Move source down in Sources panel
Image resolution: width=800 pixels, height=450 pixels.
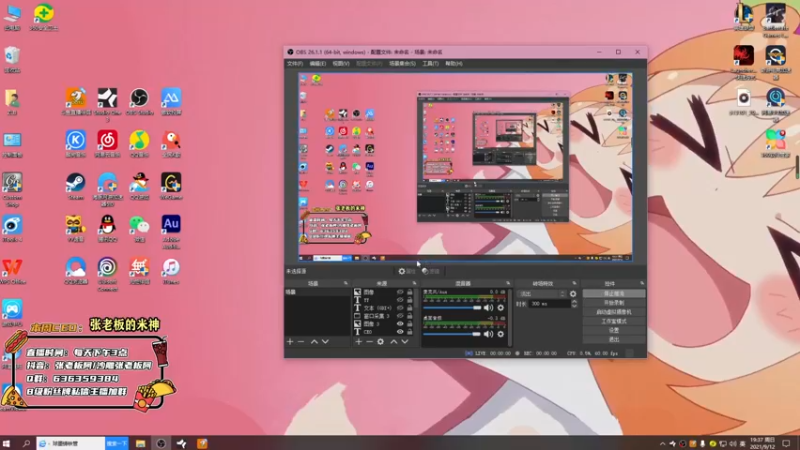click(405, 341)
